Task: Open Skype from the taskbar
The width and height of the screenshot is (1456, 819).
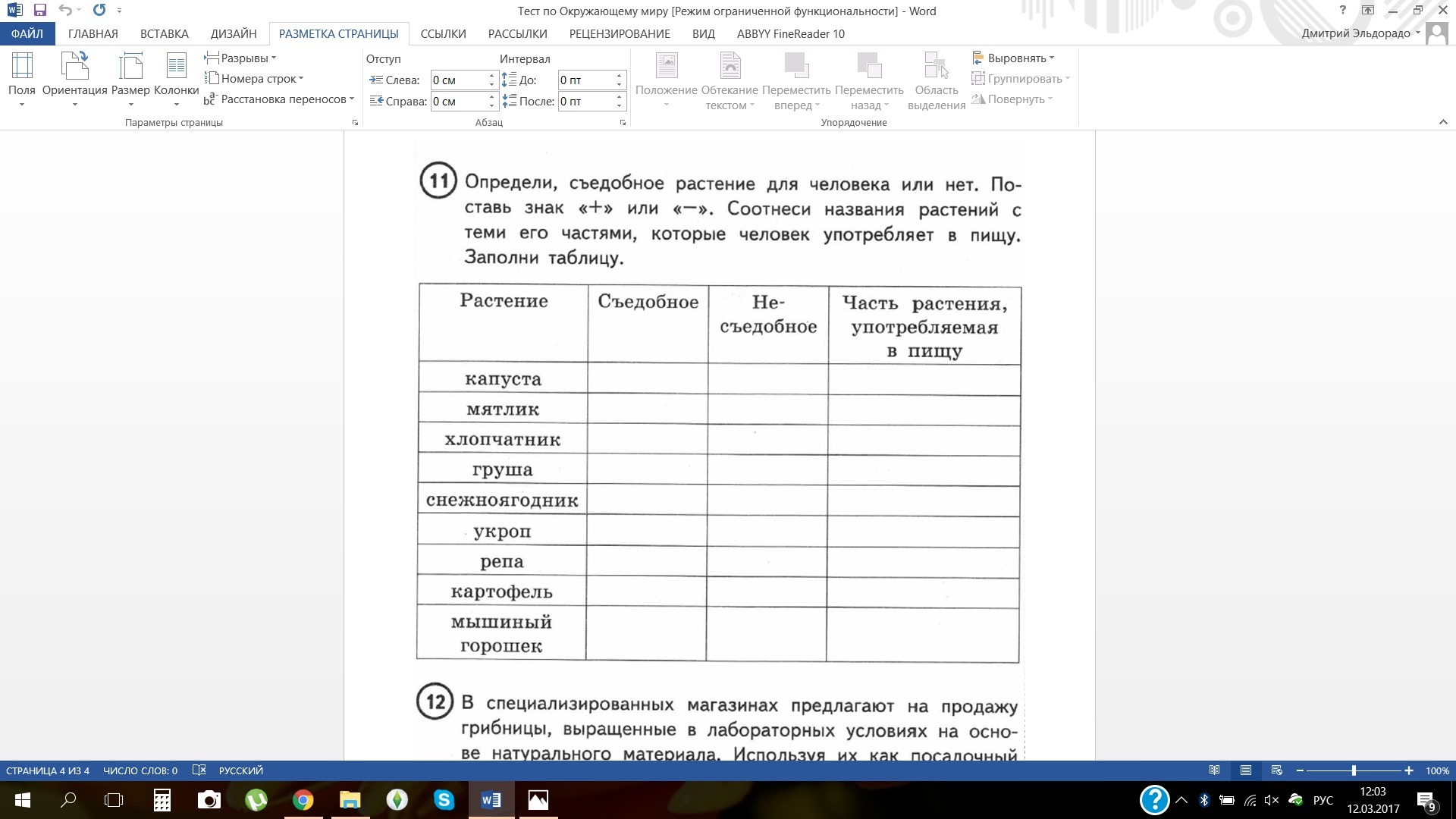Action: click(444, 800)
